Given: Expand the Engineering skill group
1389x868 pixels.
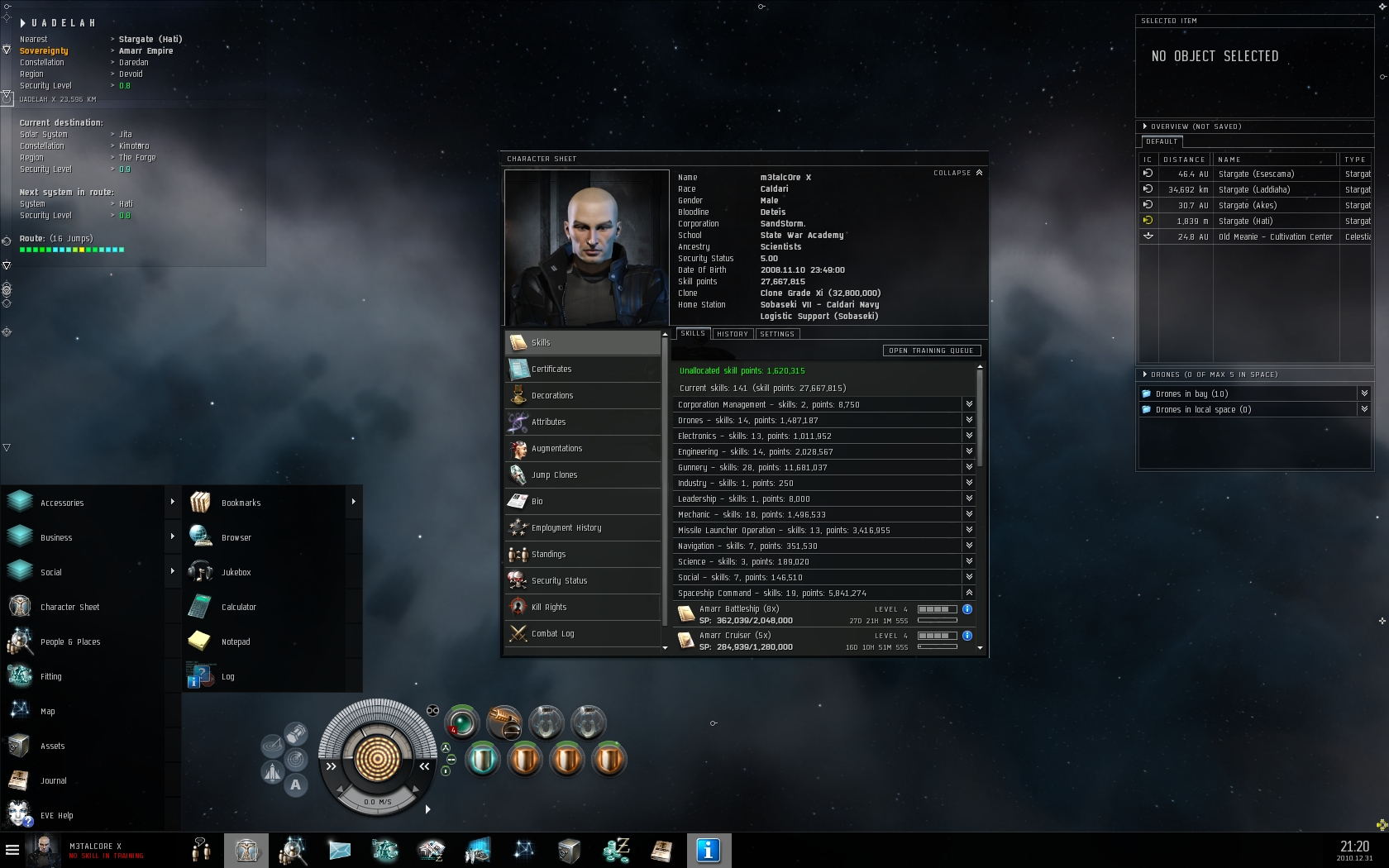Looking at the screenshot, I should click(969, 451).
